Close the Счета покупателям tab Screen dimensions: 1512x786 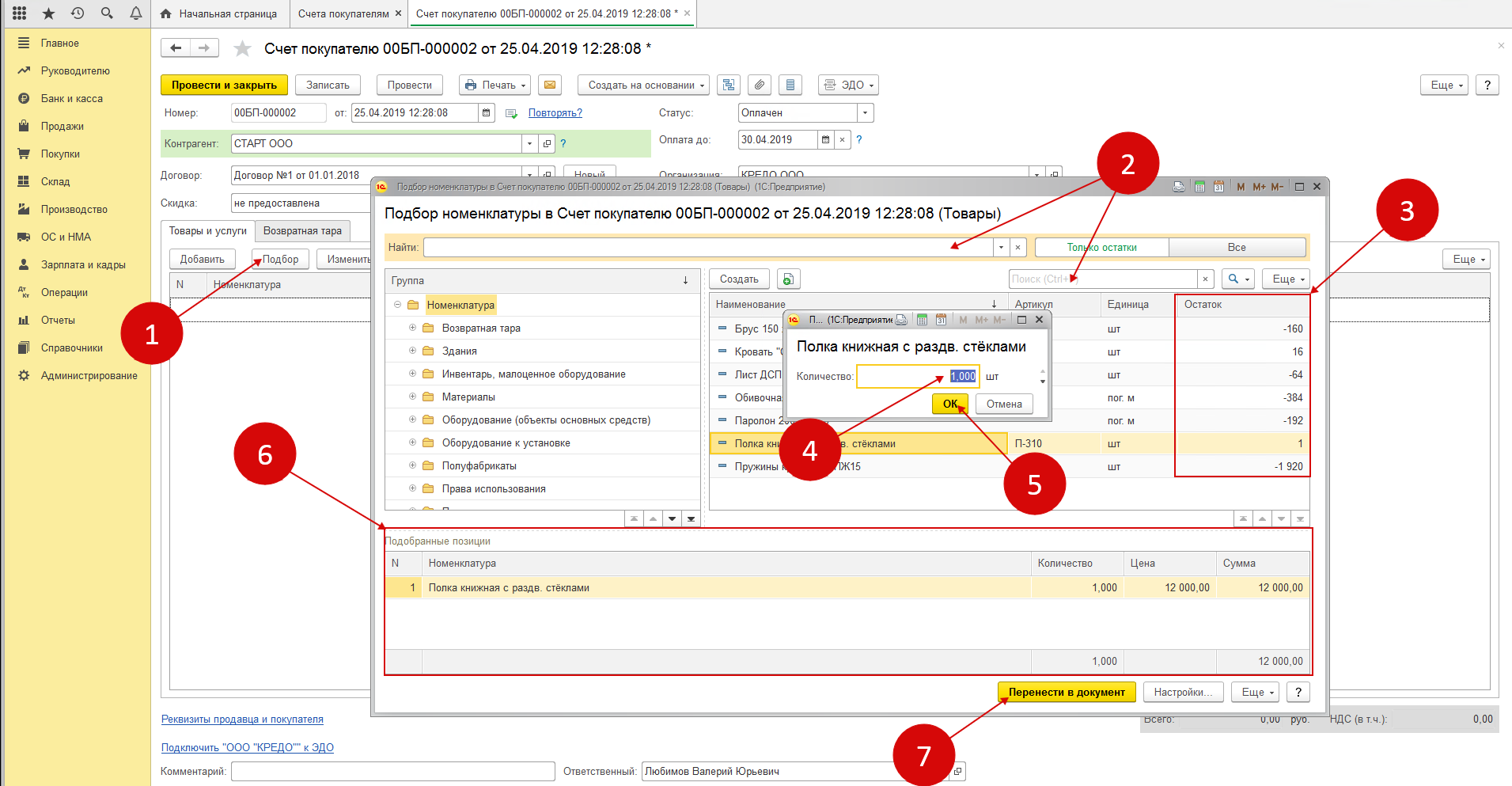point(398,13)
